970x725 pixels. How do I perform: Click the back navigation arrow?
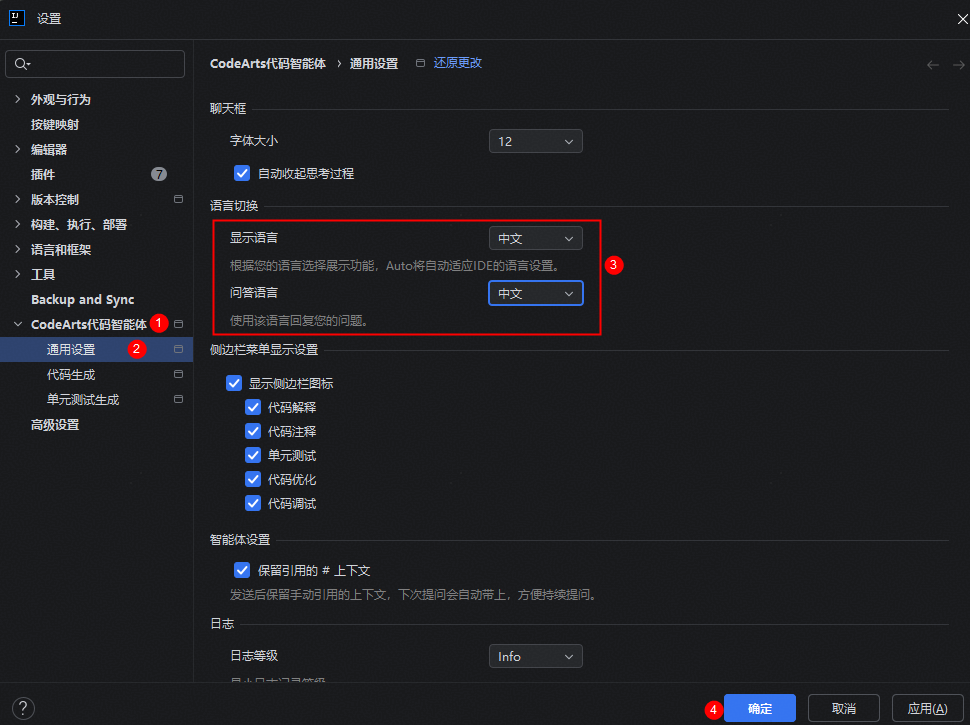pos(932,65)
